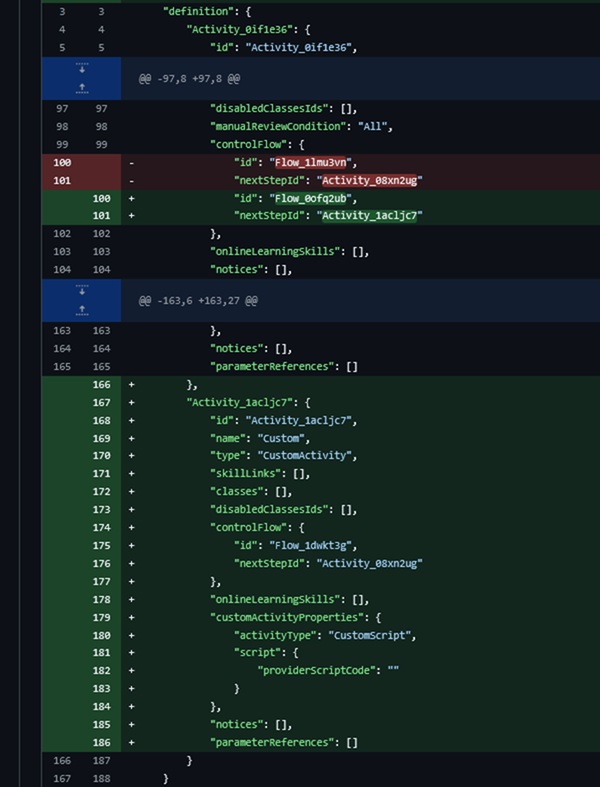Image resolution: width=600 pixels, height=787 pixels.
Task: Click the "activityType": "CustomScript" line
Action: tap(323, 635)
